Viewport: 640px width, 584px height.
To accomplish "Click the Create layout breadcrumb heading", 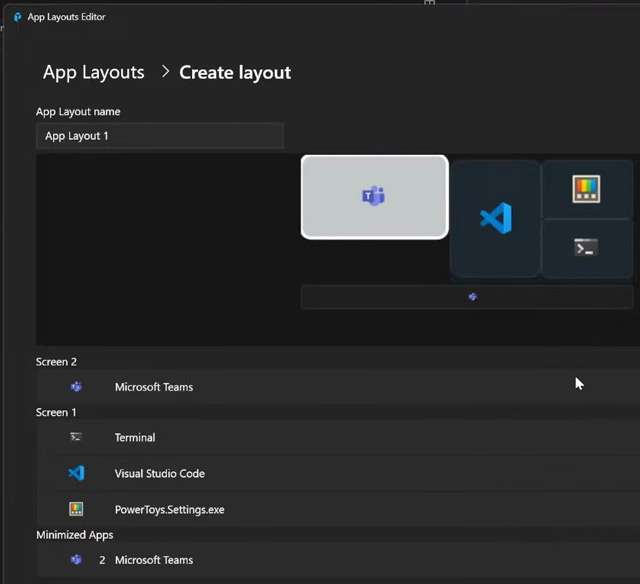I will click(235, 72).
